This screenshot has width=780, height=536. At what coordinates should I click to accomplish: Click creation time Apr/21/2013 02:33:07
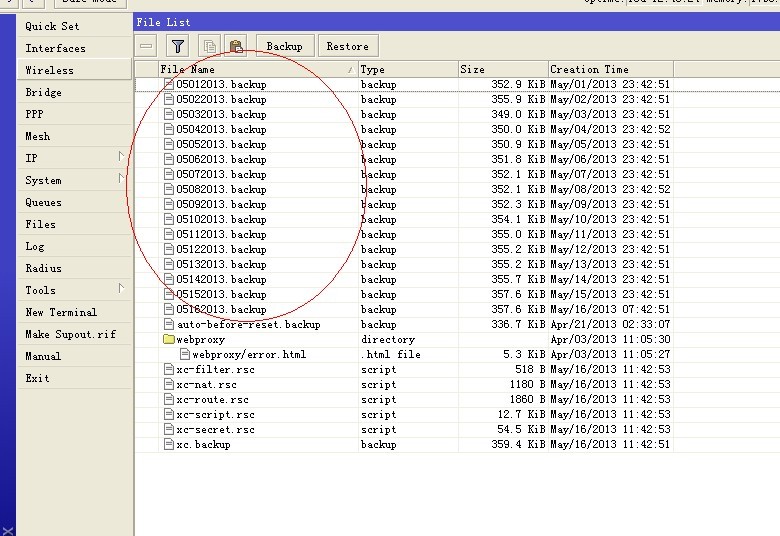610,324
